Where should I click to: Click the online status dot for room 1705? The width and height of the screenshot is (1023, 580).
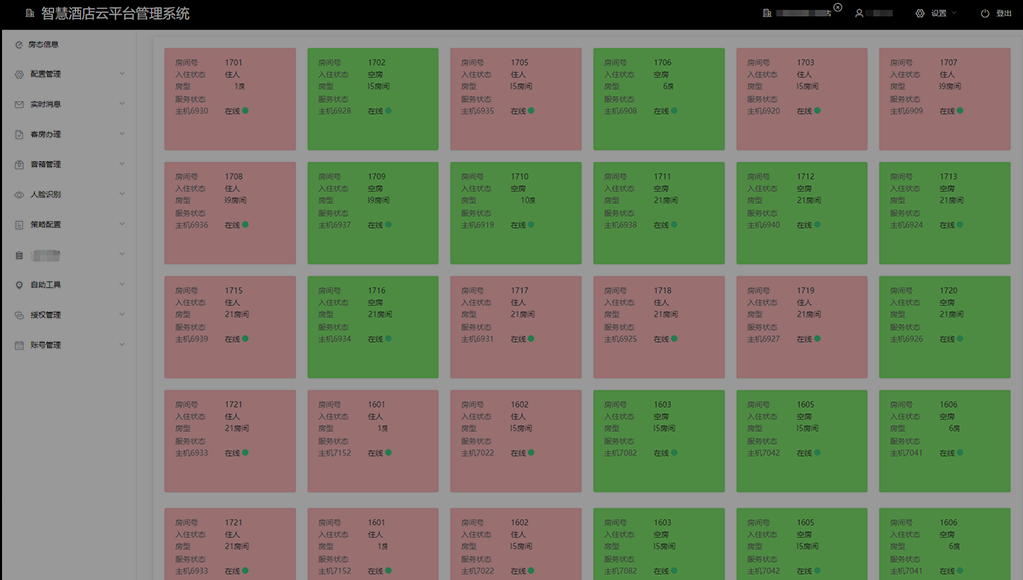click(531, 111)
